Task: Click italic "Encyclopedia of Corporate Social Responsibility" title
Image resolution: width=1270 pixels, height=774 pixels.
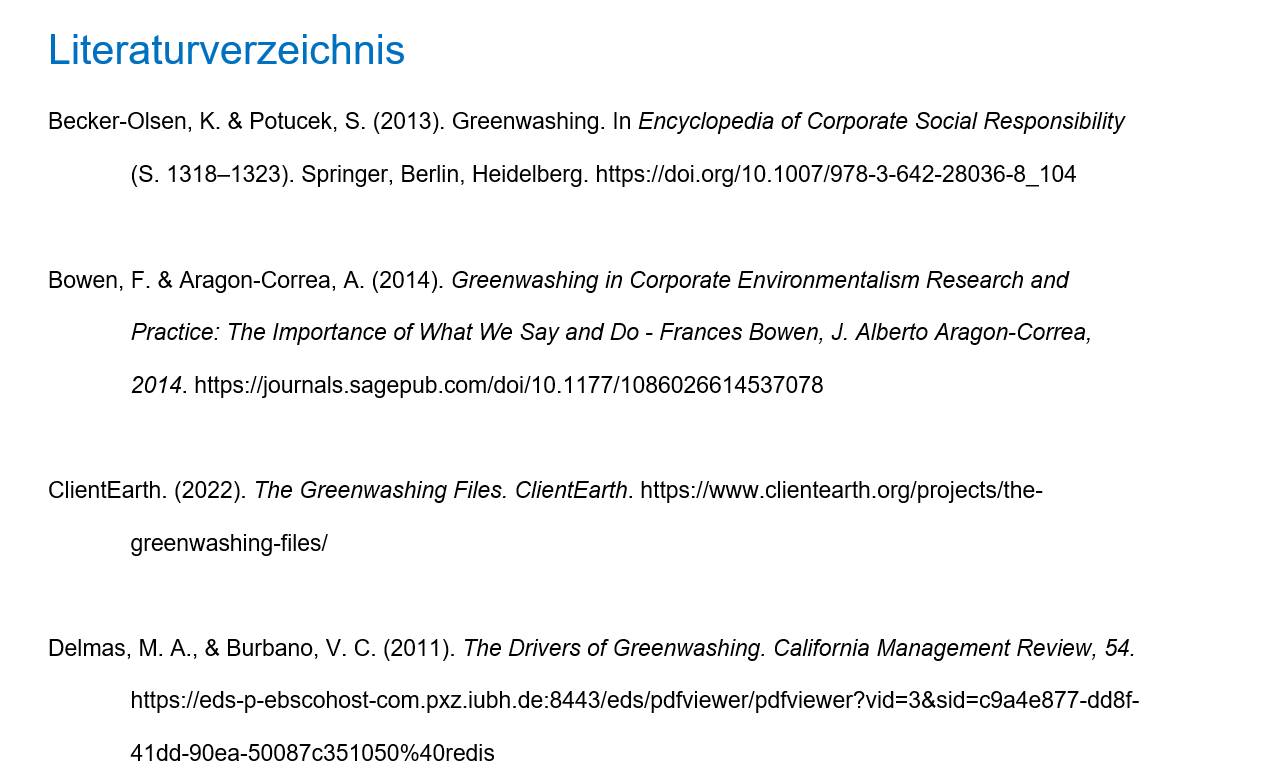Action: [881, 122]
